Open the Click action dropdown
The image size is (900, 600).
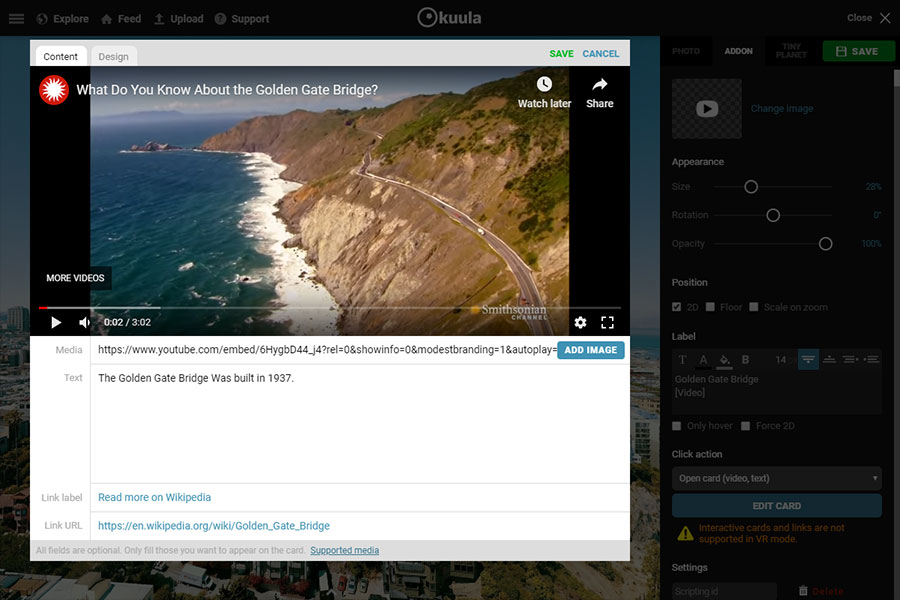click(x=777, y=478)
